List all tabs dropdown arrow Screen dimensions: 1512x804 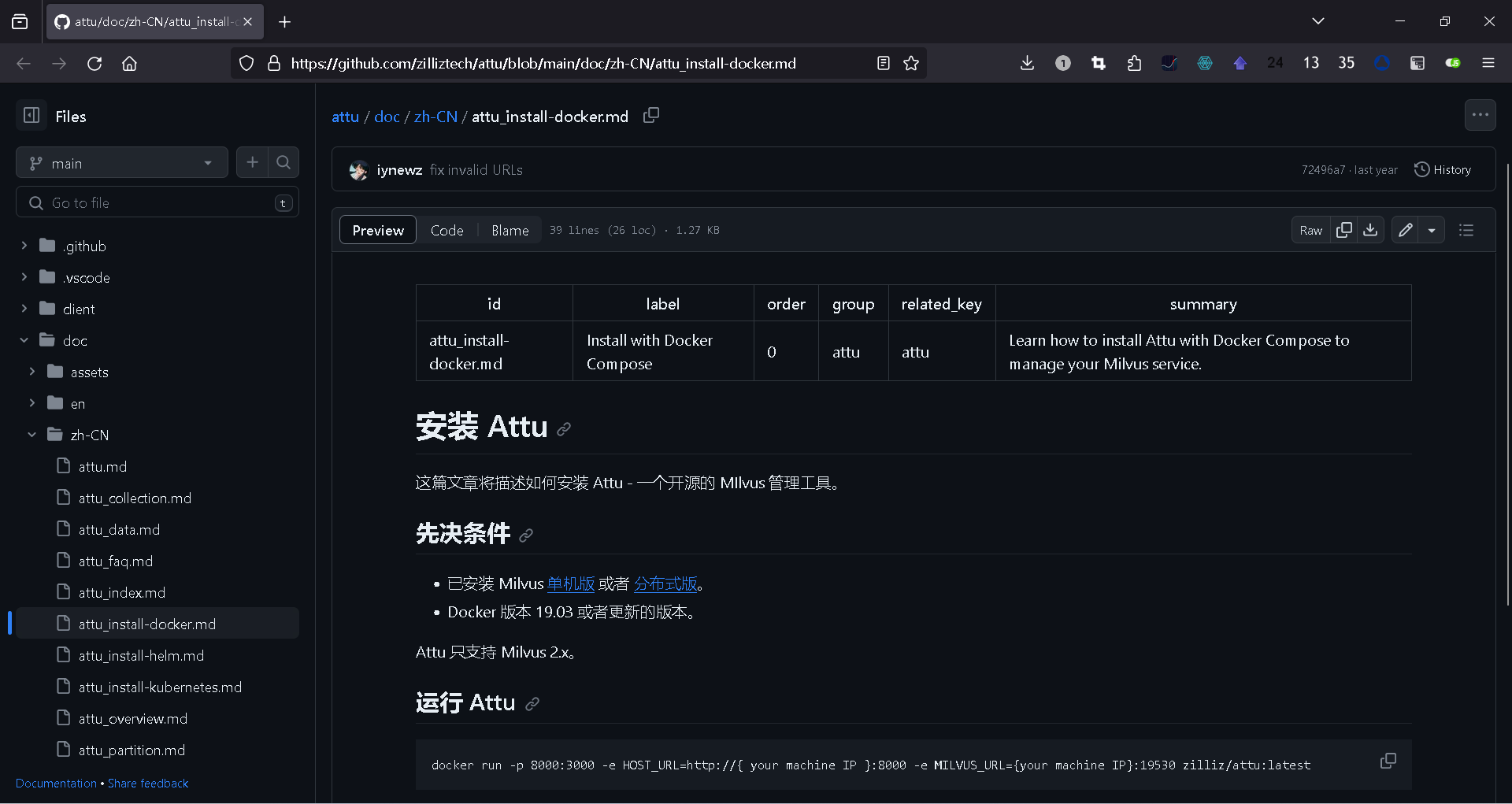pos(1318,21)
